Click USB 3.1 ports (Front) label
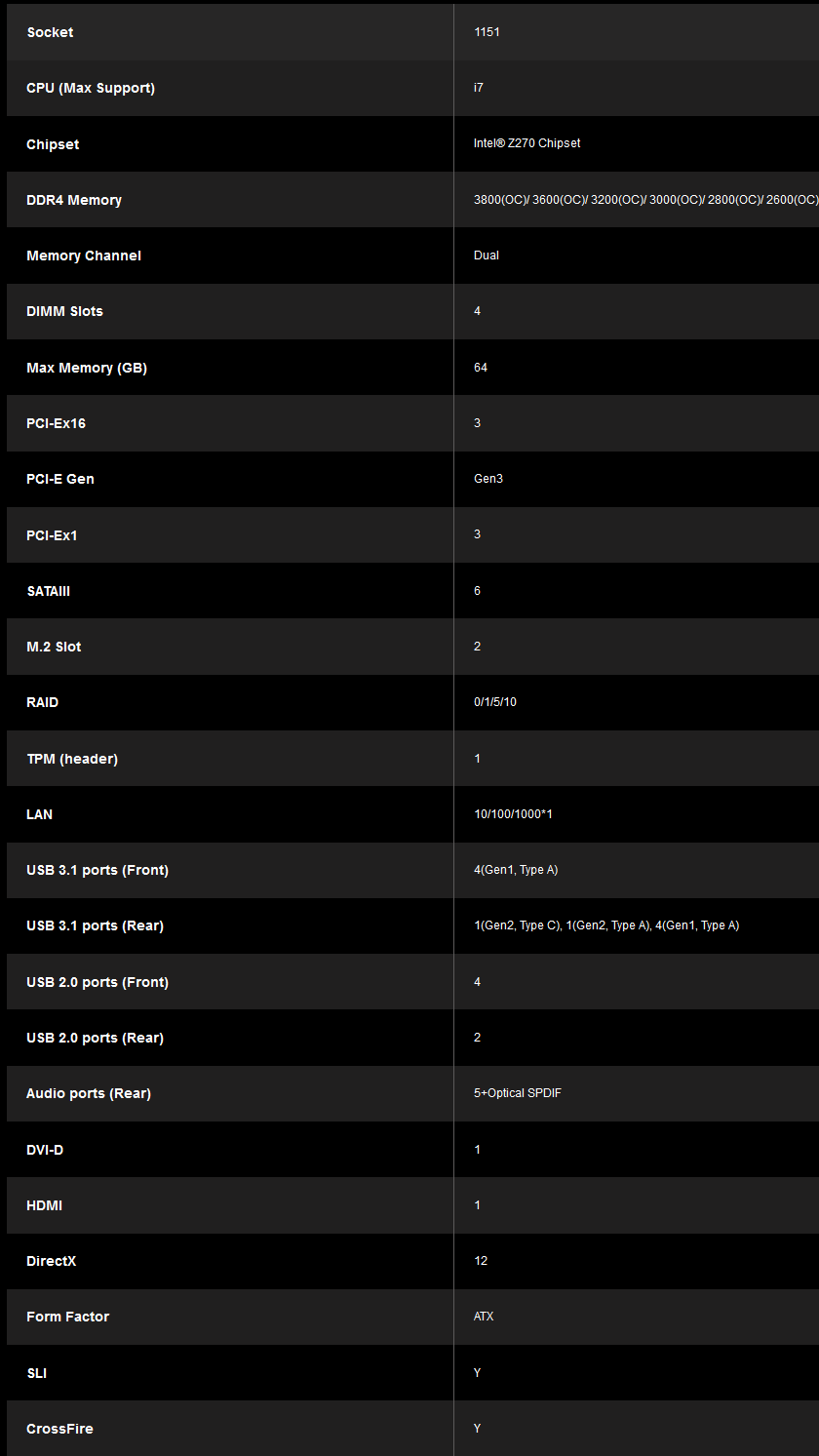819x1456 pixels. (97, 870)
